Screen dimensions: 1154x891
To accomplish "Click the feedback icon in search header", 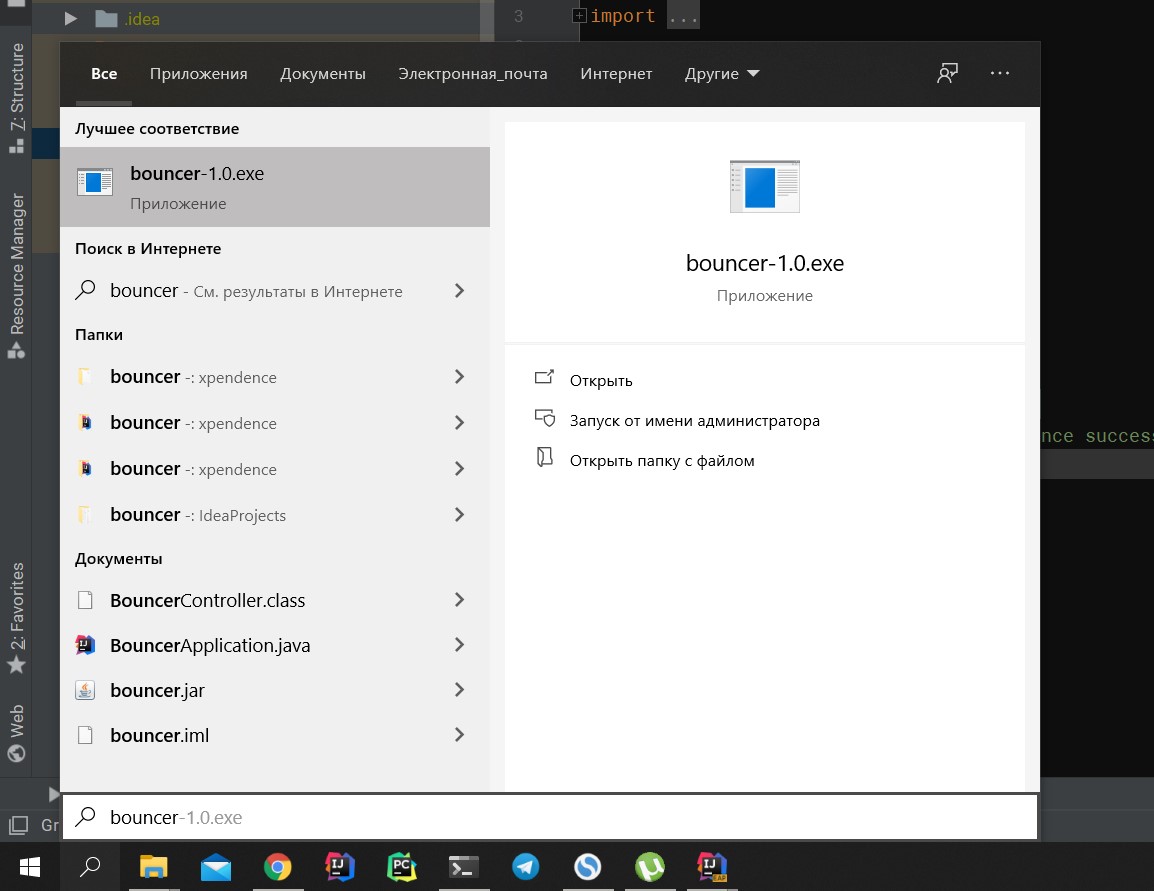I will click(947, 73).
